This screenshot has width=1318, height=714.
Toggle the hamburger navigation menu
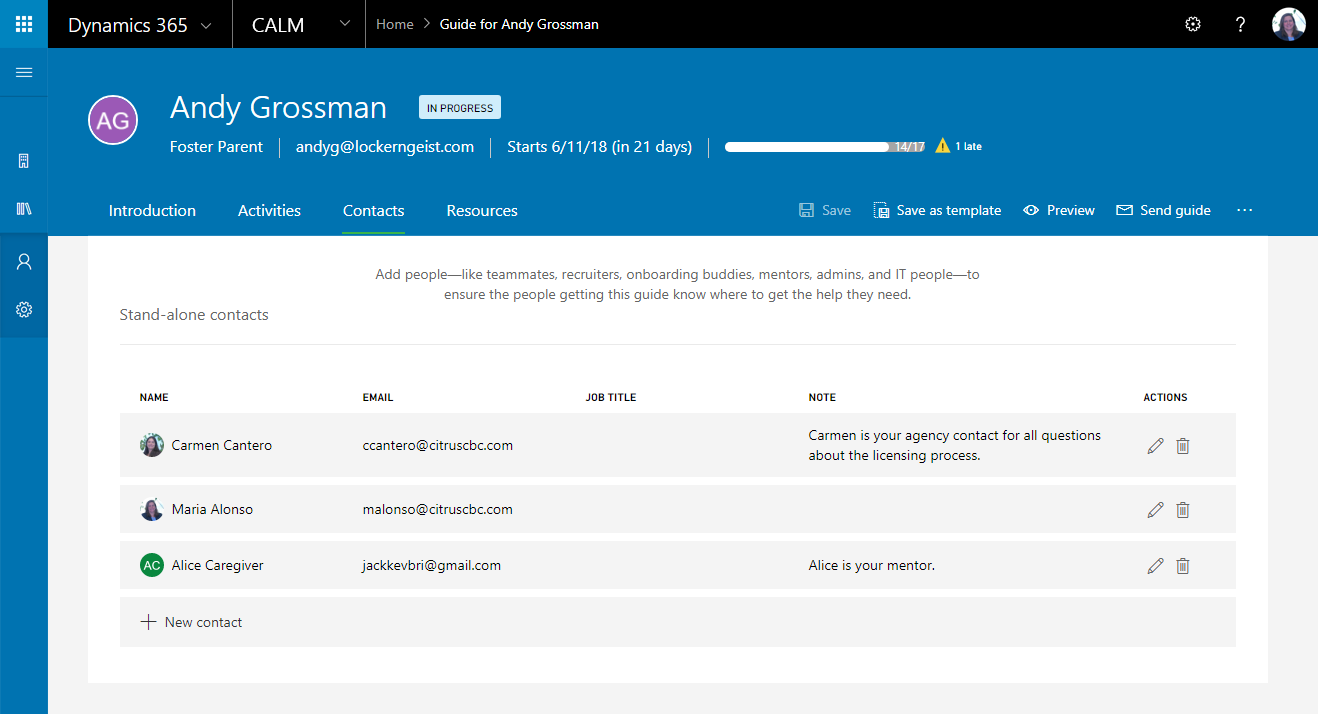(24, 72)
